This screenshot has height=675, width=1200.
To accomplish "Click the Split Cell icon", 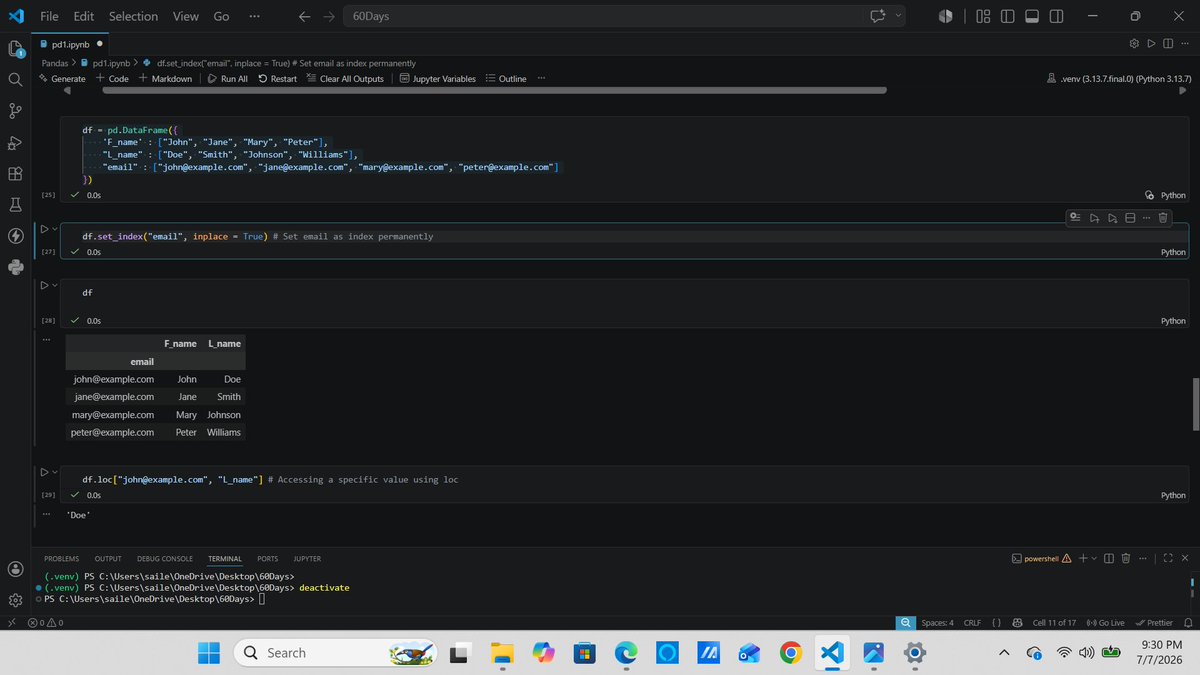I will click(x=1129, y=217).
